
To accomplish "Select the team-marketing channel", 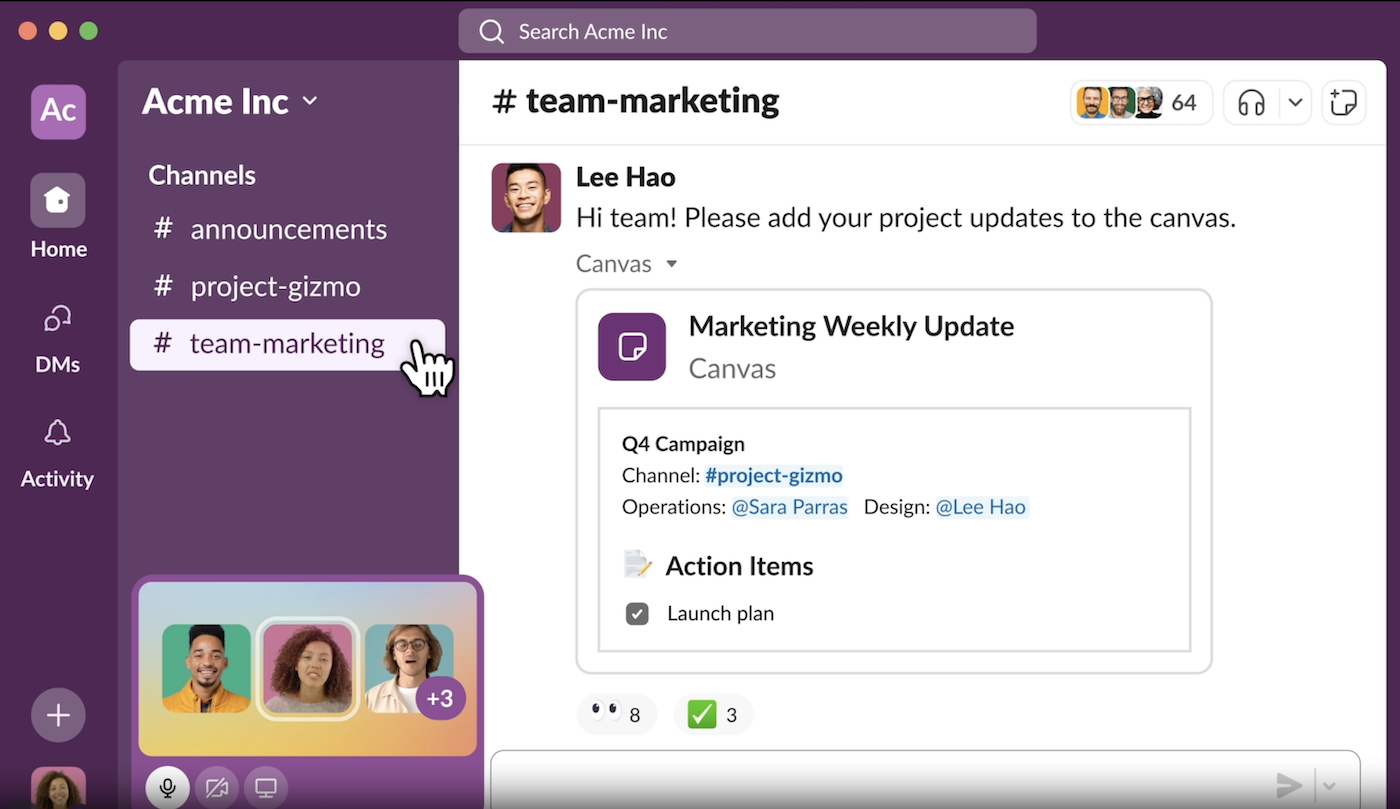I will (x=287, y=344).
